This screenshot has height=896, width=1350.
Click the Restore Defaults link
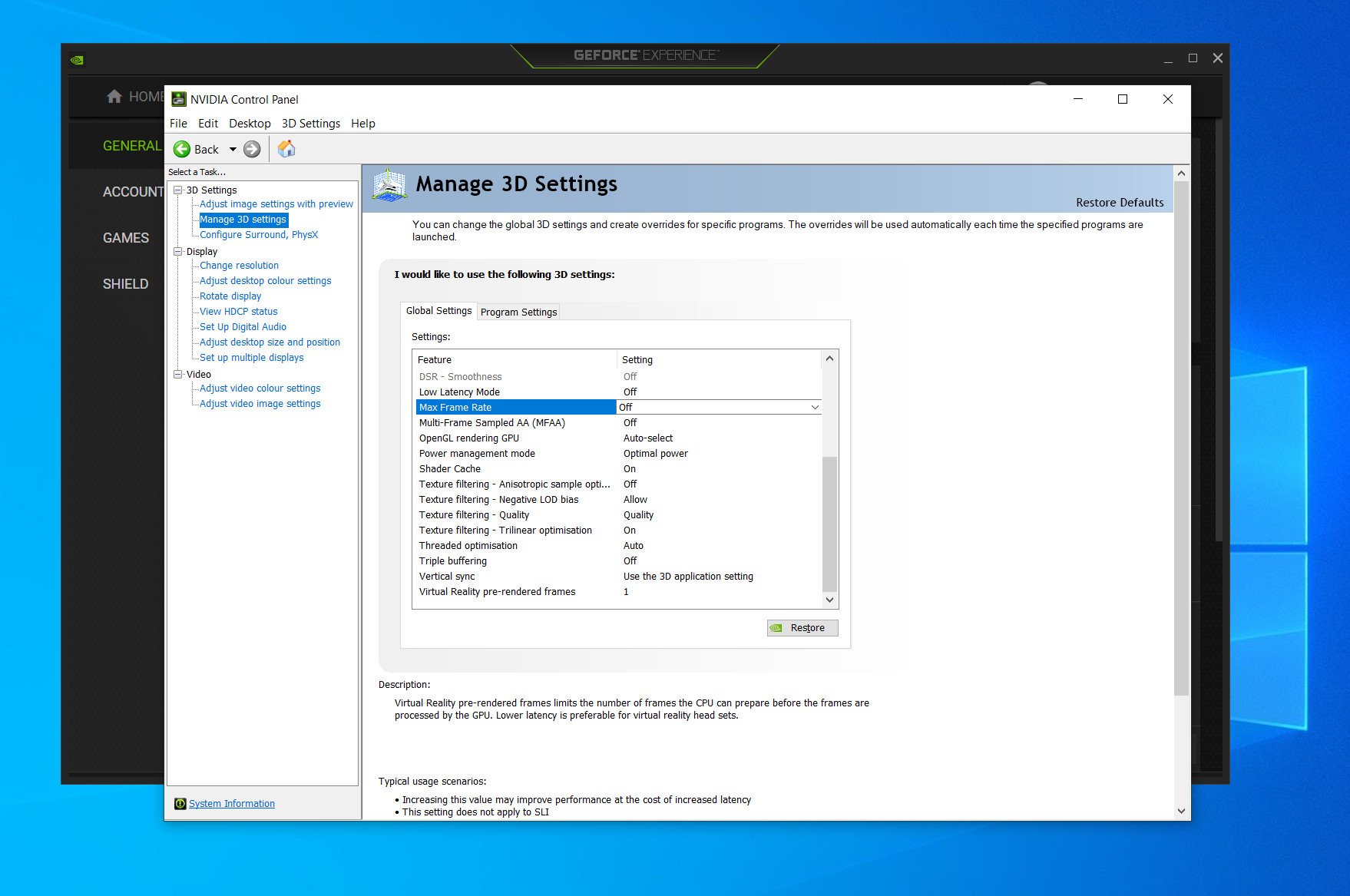click(x=1119, y=203)
